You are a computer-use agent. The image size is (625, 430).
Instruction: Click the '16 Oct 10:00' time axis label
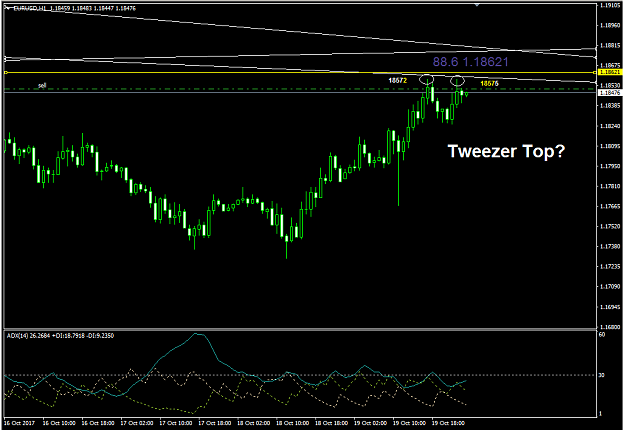(x=59, y=423)
